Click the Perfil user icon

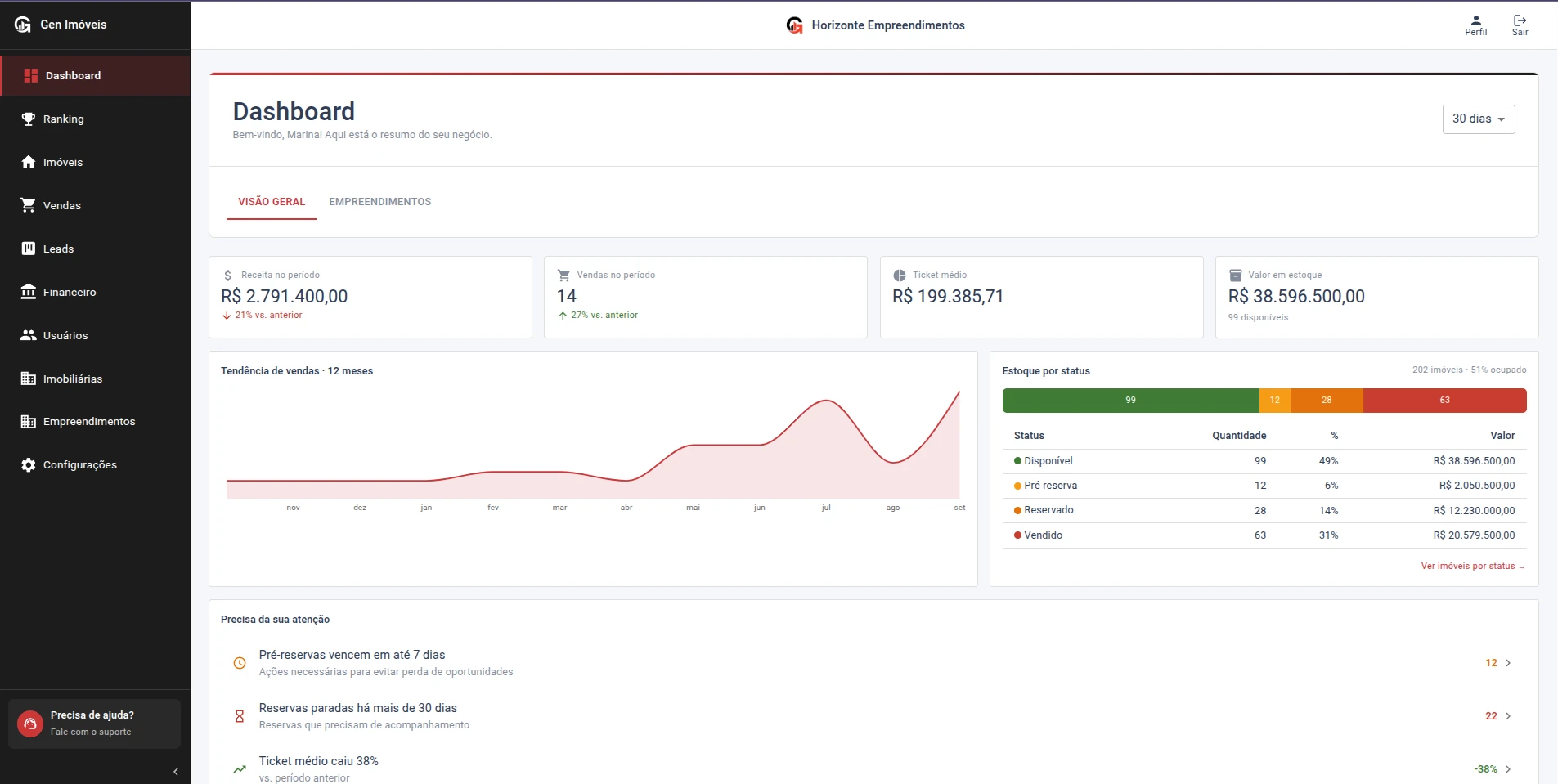[x=1476, y=20]
